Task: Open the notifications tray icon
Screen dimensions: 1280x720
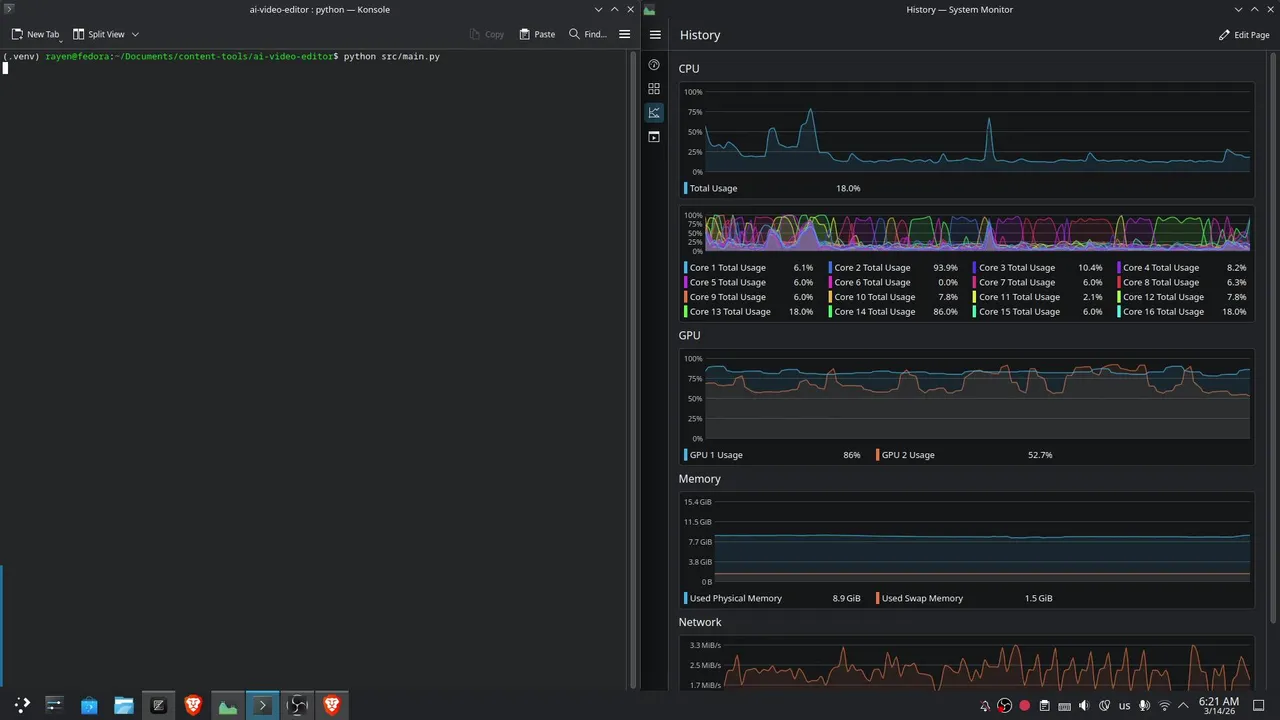Action: [985, 706]
